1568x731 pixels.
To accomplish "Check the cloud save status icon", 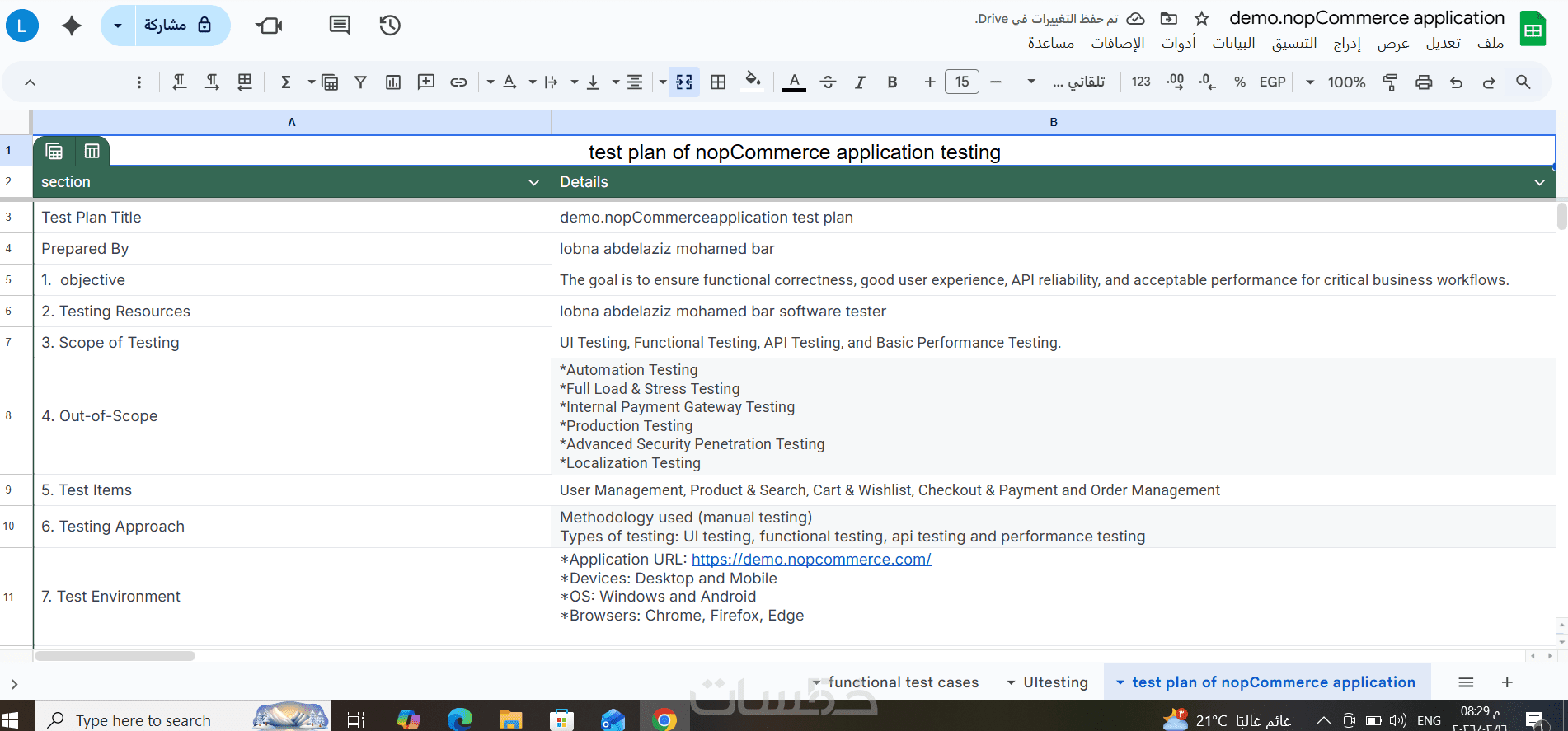I will tap(1136, 18).
